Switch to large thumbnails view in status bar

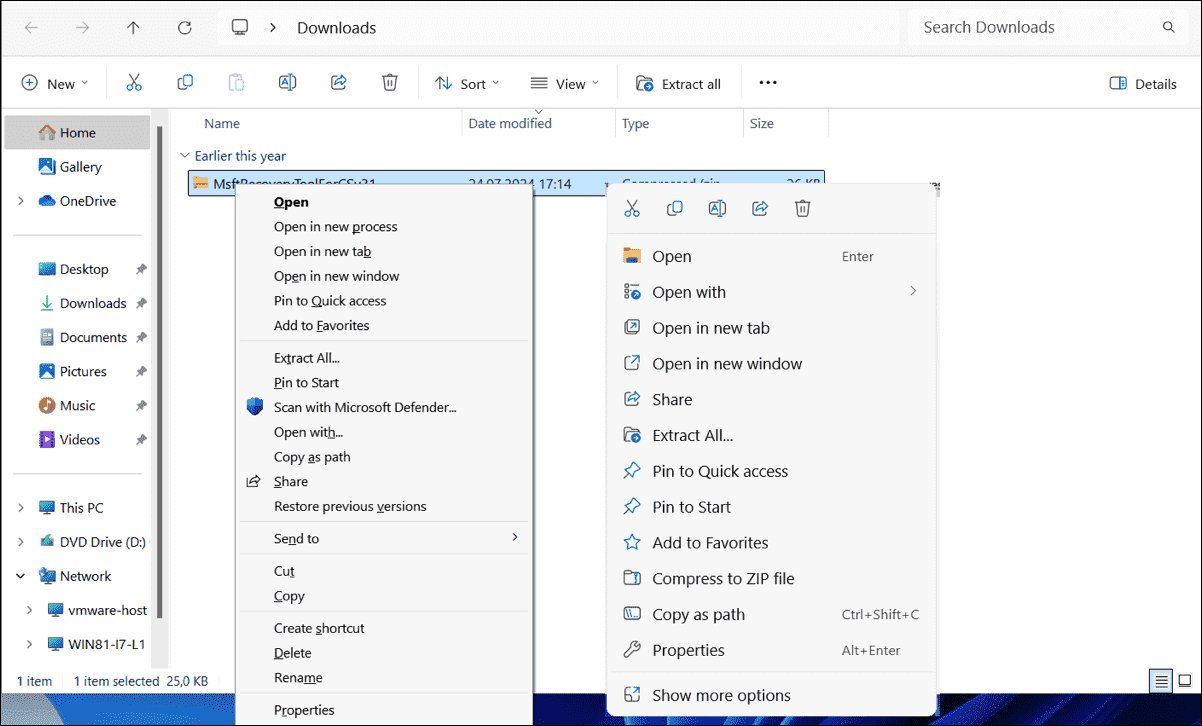(x=1184, y=682)
